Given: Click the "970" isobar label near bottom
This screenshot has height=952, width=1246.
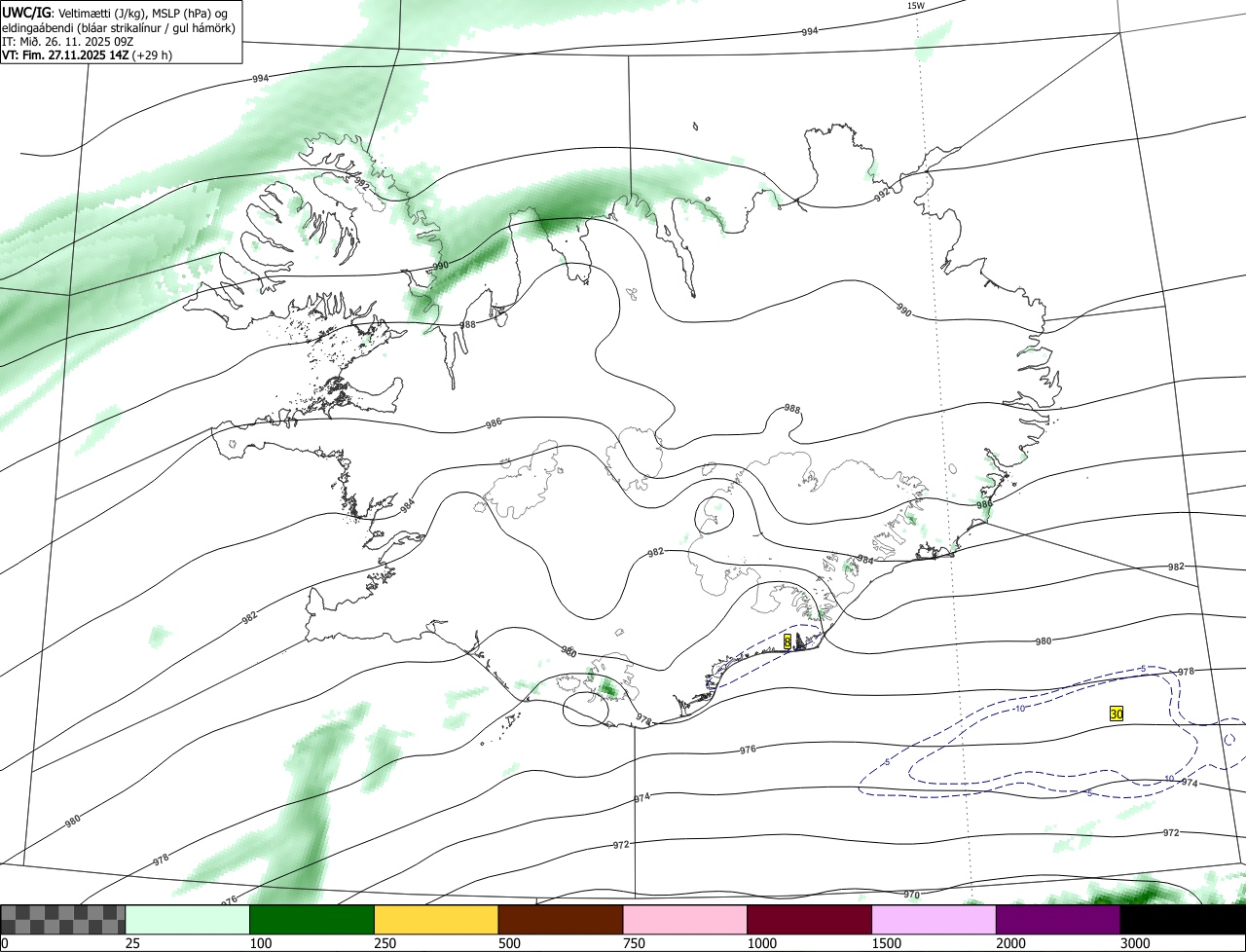Looking at the screenshot, I should (x=912, y=895).
